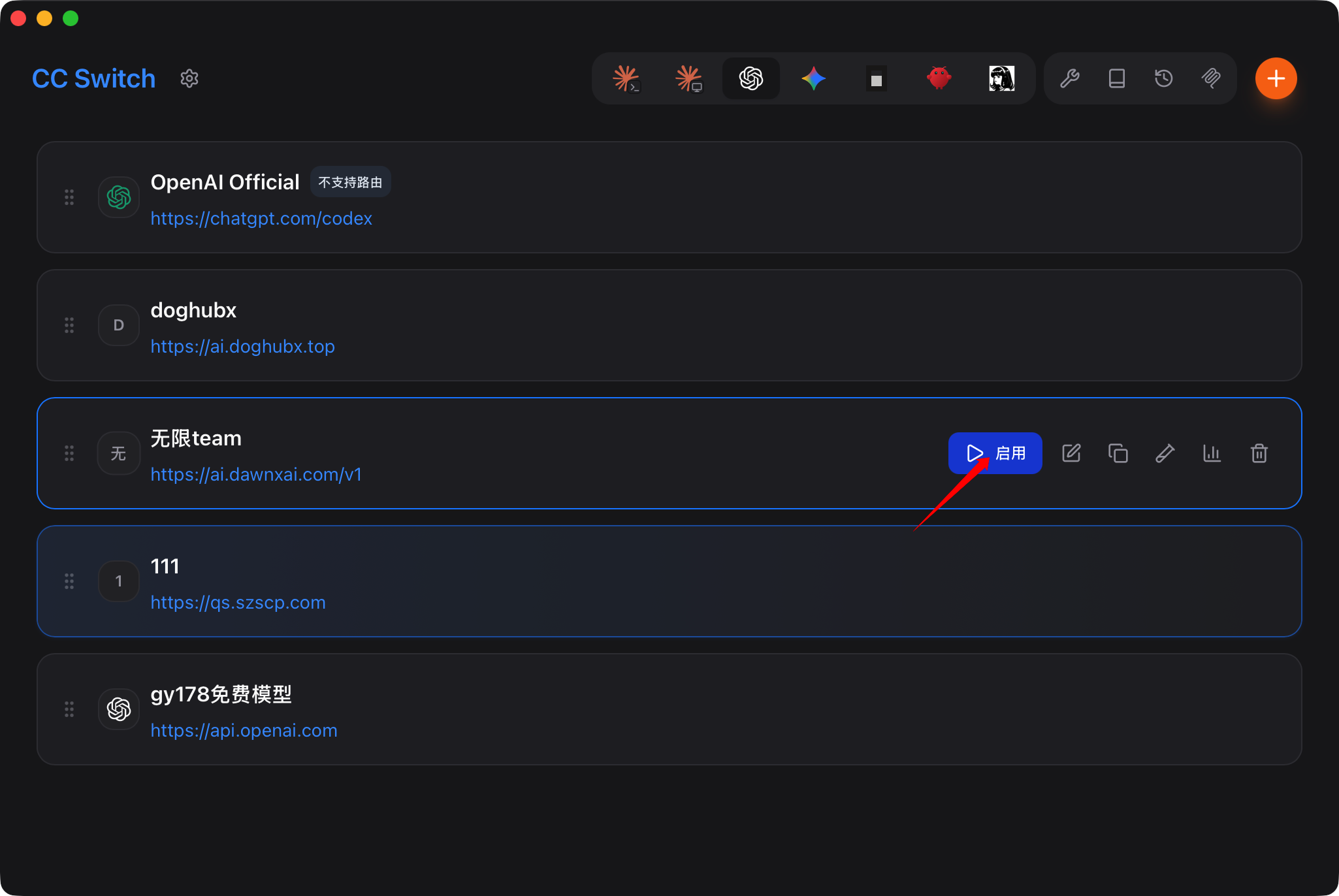Select the portrait avatar app tab
This screenshot has height=896, width=1339.
tap(1002, 78)
